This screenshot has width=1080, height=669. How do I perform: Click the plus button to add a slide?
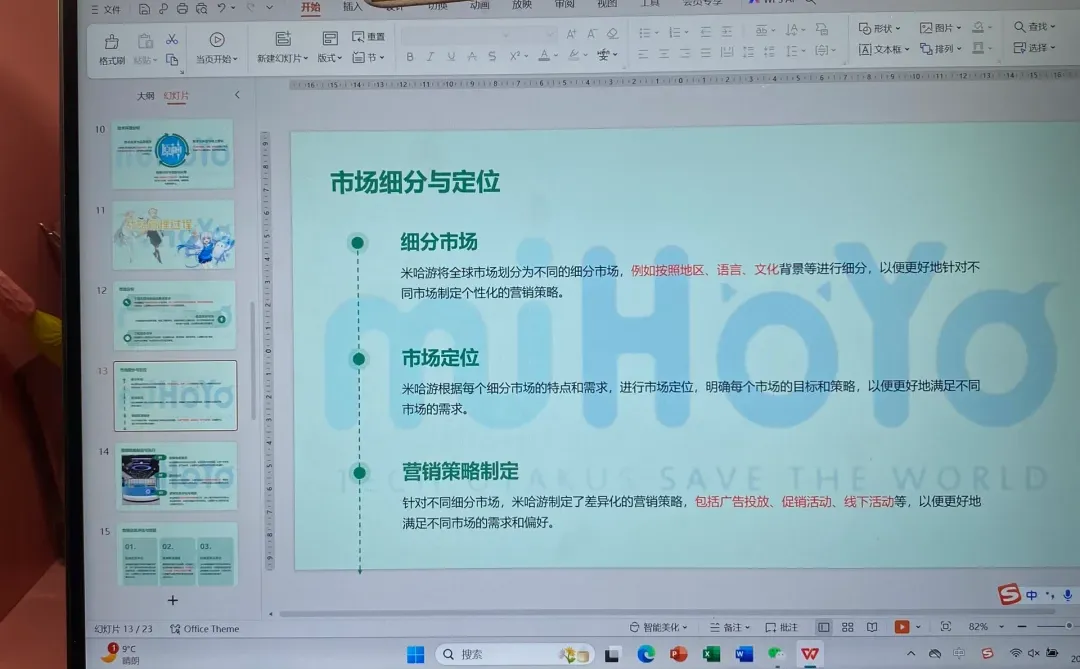(x=172, y=600)
